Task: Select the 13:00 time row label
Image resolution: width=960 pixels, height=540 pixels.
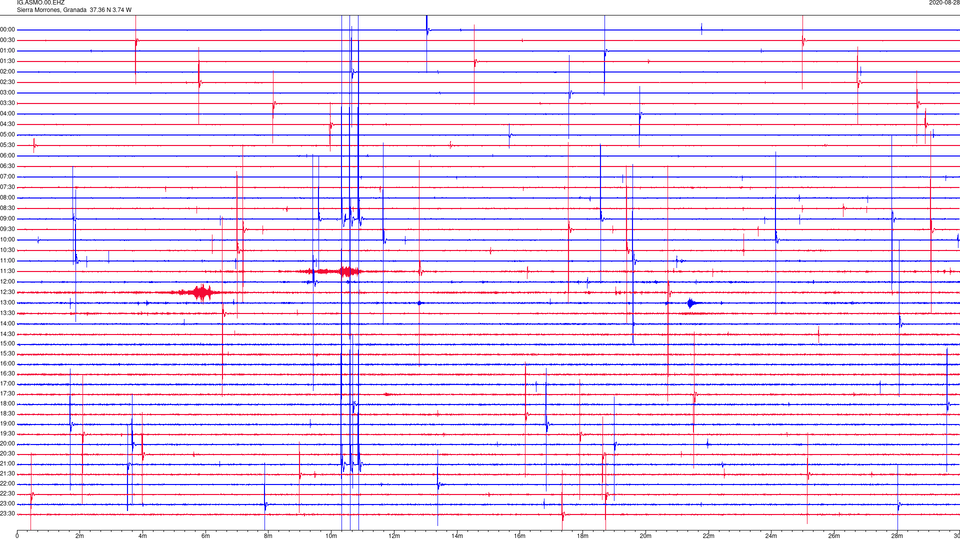Action: 8,302
